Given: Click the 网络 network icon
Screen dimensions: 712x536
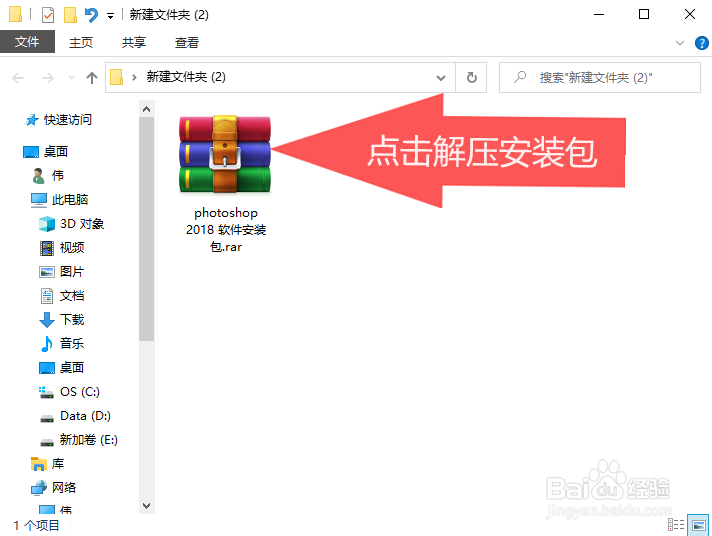Looking at the screenshot, I should [x=39, y=488].
